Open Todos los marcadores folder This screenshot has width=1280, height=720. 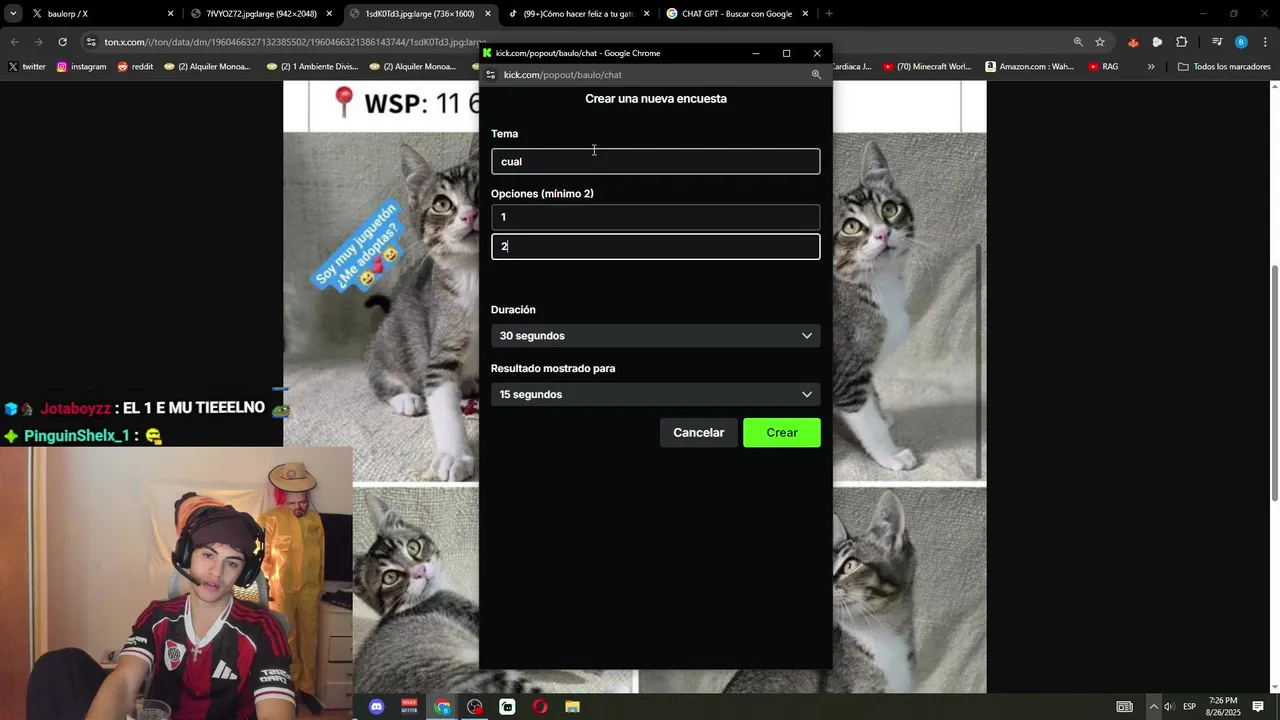click(1224, 67)
